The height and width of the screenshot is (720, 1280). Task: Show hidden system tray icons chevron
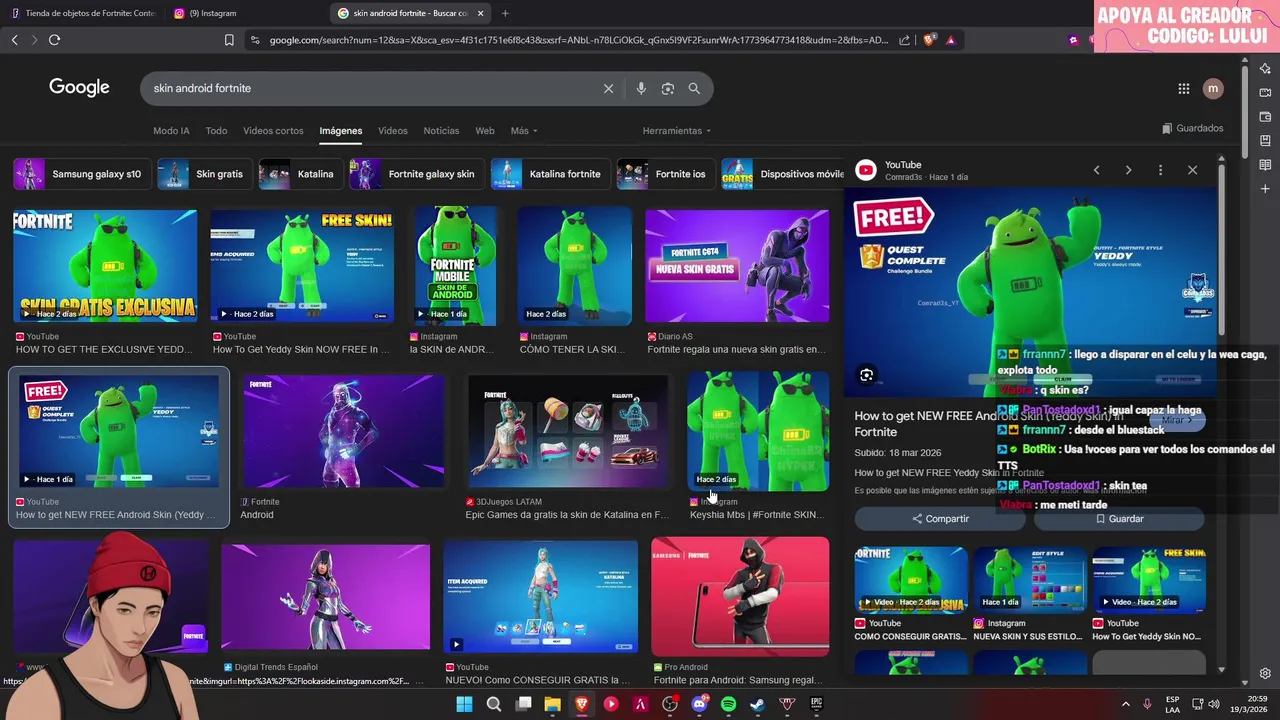(x=1125, y=704)
